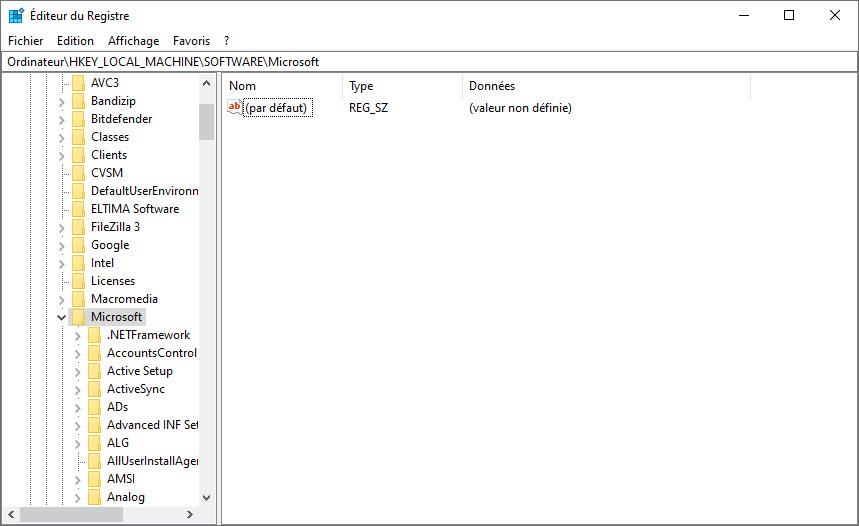Select the (par défaut) value entry

click(278, 107)
